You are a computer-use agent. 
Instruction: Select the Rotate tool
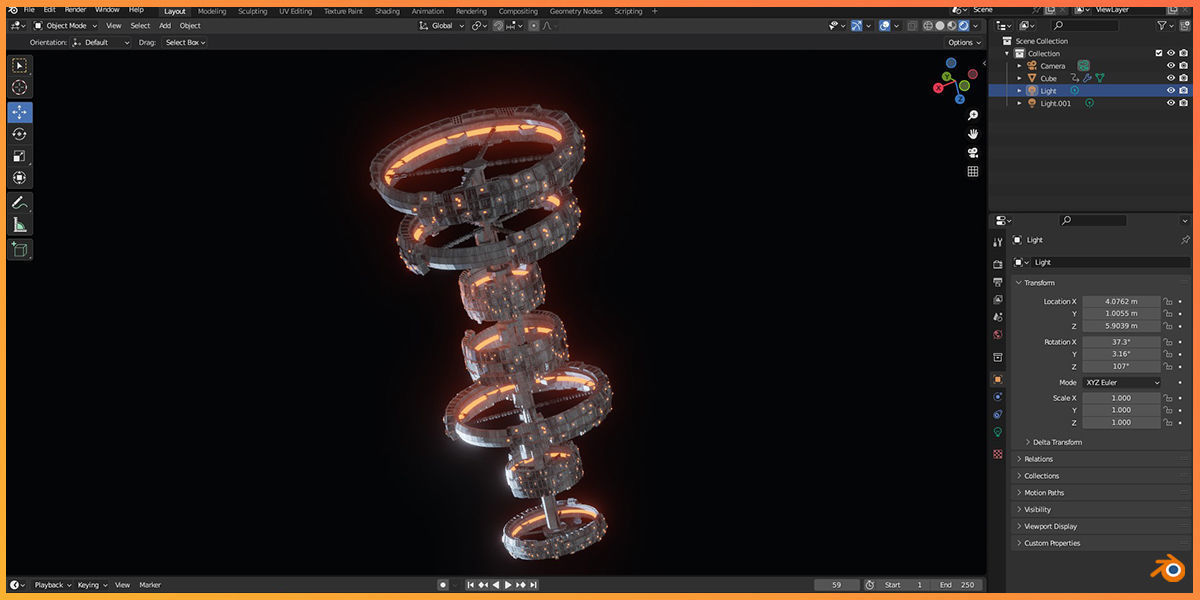19,134
